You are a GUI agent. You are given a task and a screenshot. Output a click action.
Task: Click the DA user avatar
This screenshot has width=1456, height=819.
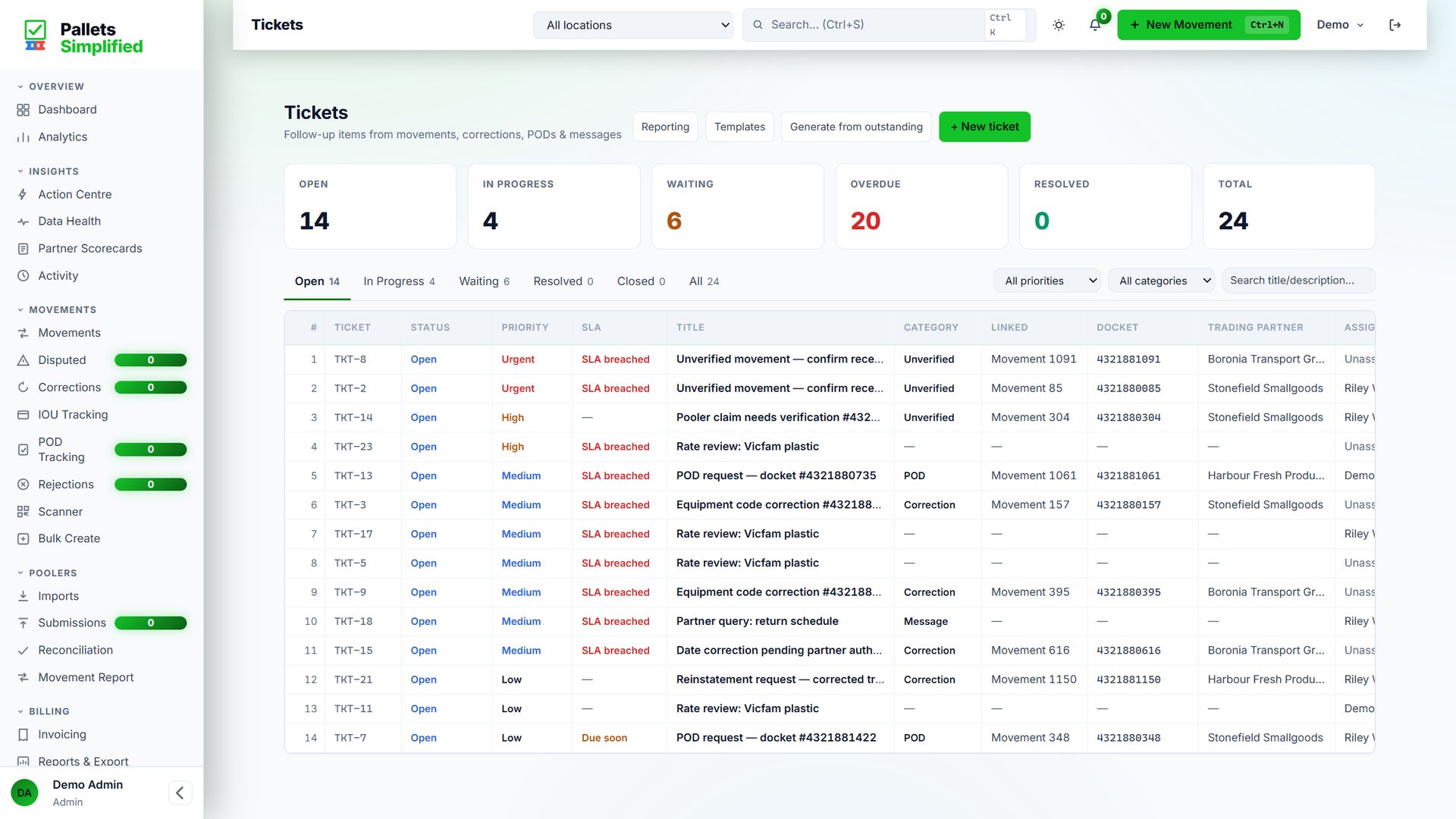tap(24, 793)
